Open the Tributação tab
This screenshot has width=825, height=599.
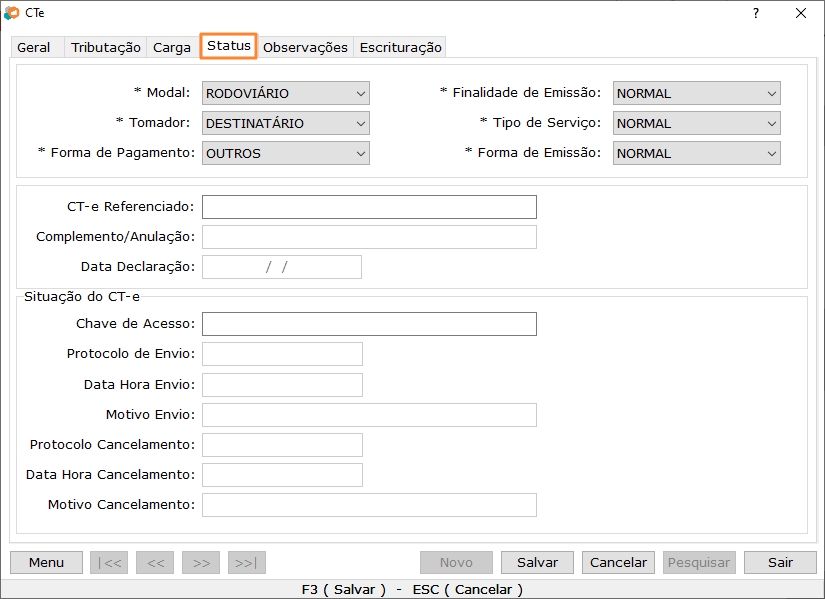click(106, 47)
